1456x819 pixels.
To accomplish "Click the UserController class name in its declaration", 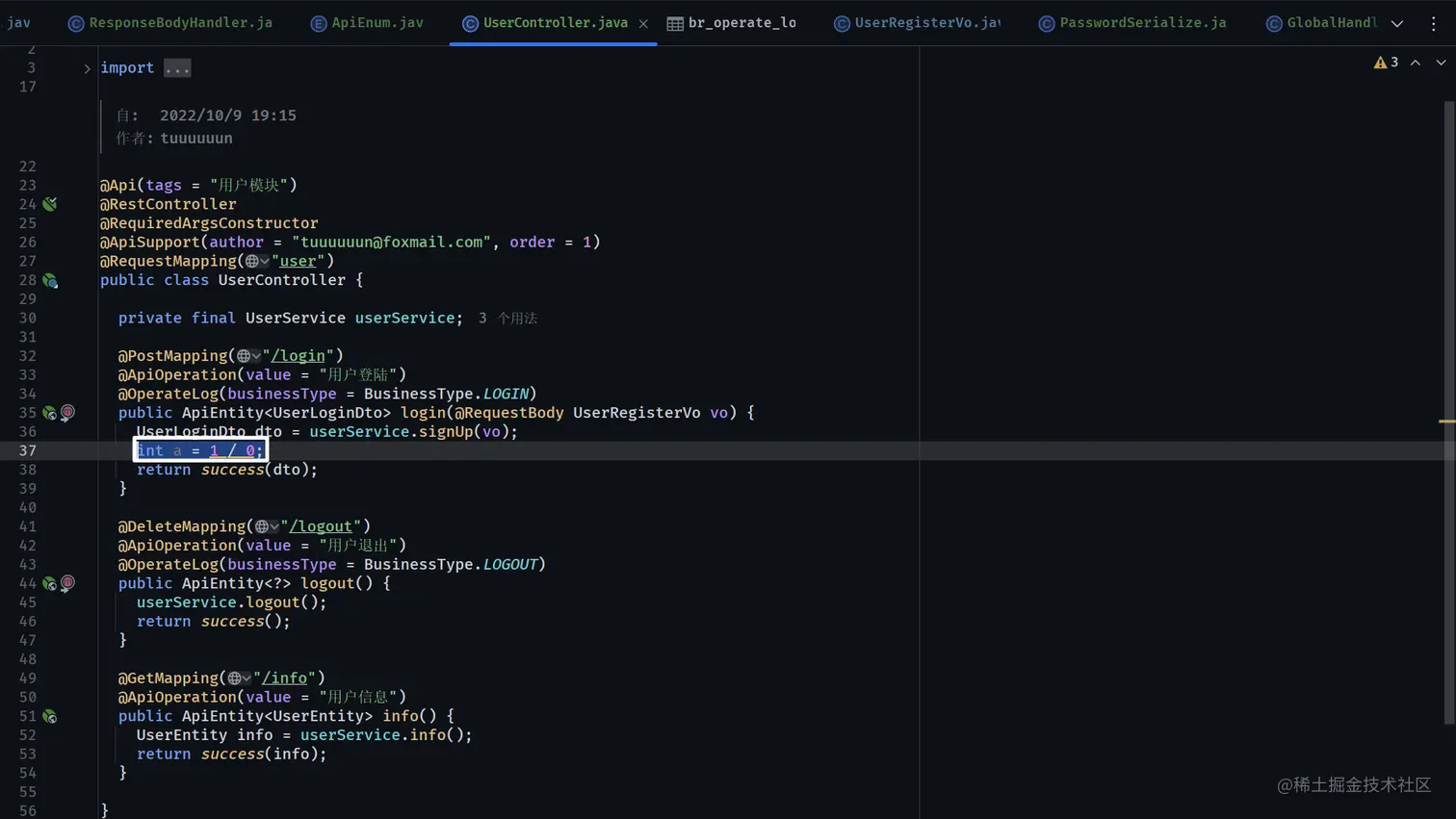I will click(x=281, y=280).
